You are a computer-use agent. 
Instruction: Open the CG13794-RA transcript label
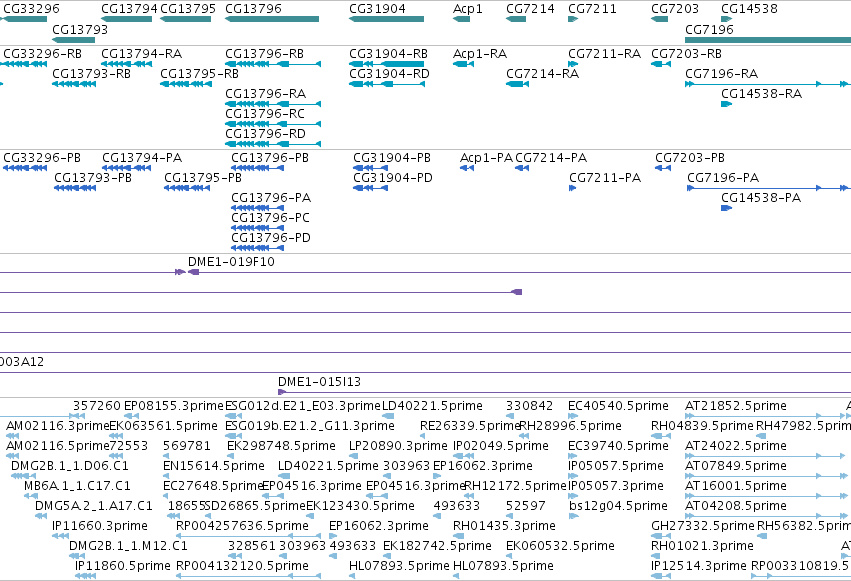[x=142, y=54]
